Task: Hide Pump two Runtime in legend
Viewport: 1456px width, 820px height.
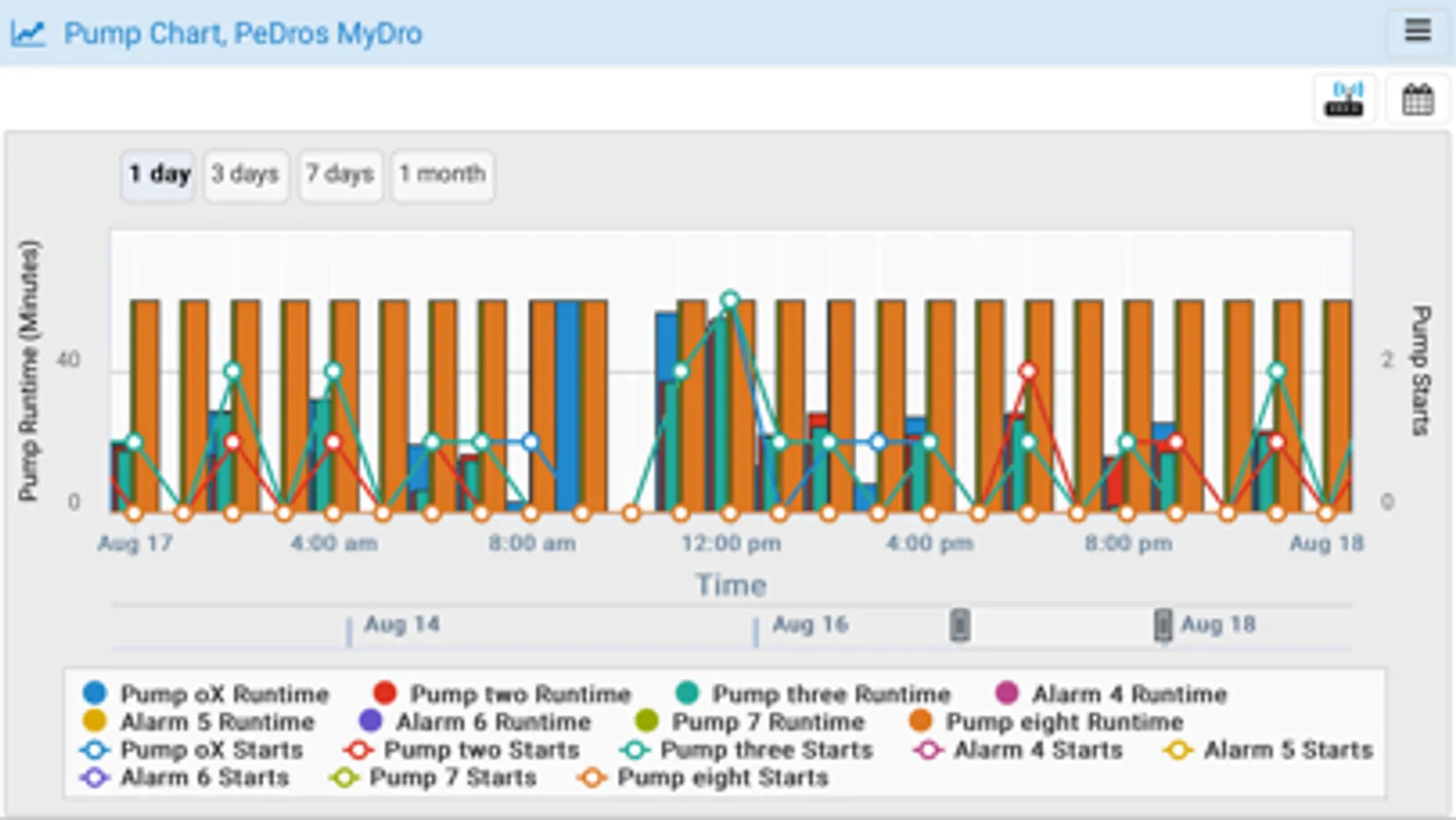Action: pos(502,693)
